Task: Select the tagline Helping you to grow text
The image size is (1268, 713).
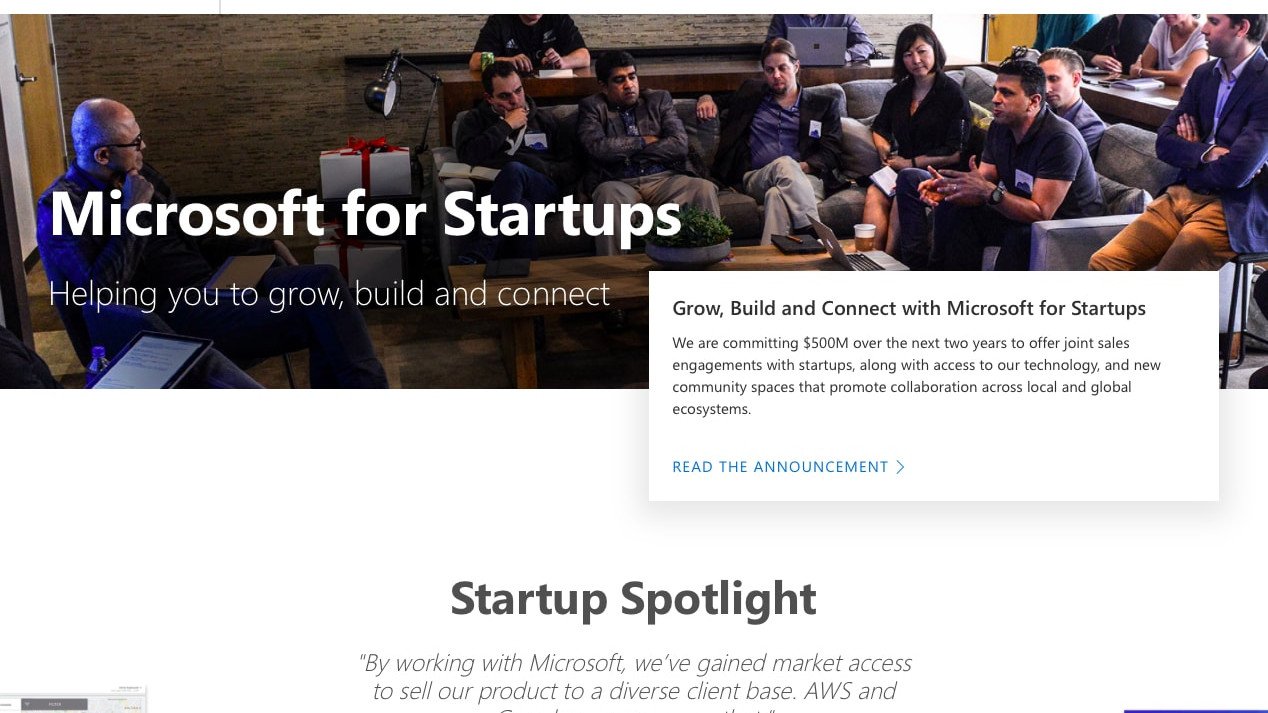Action: point(329,293)
